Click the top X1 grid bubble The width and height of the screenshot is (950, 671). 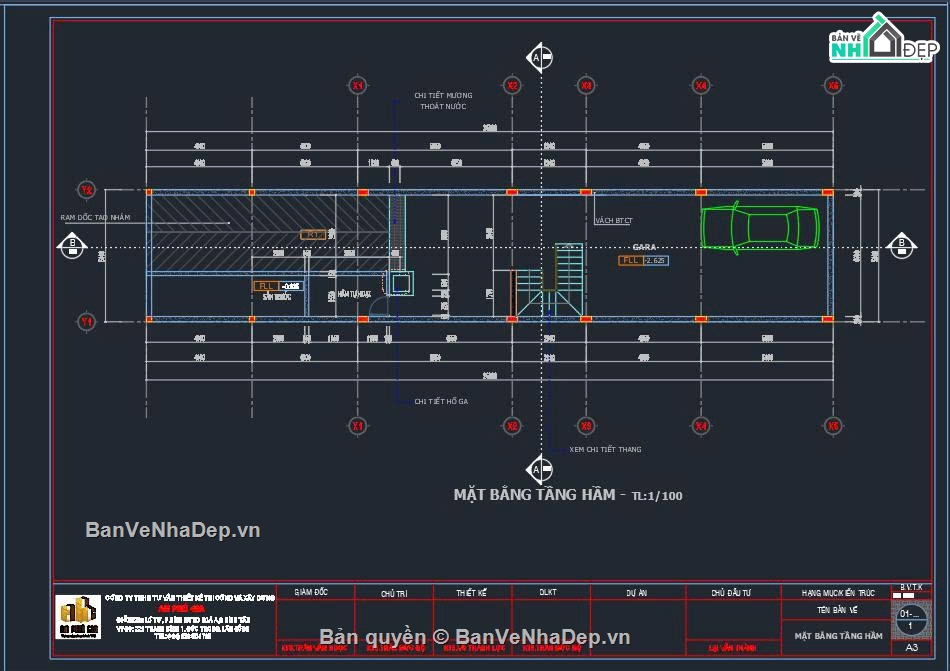click(x=357, y=85)
